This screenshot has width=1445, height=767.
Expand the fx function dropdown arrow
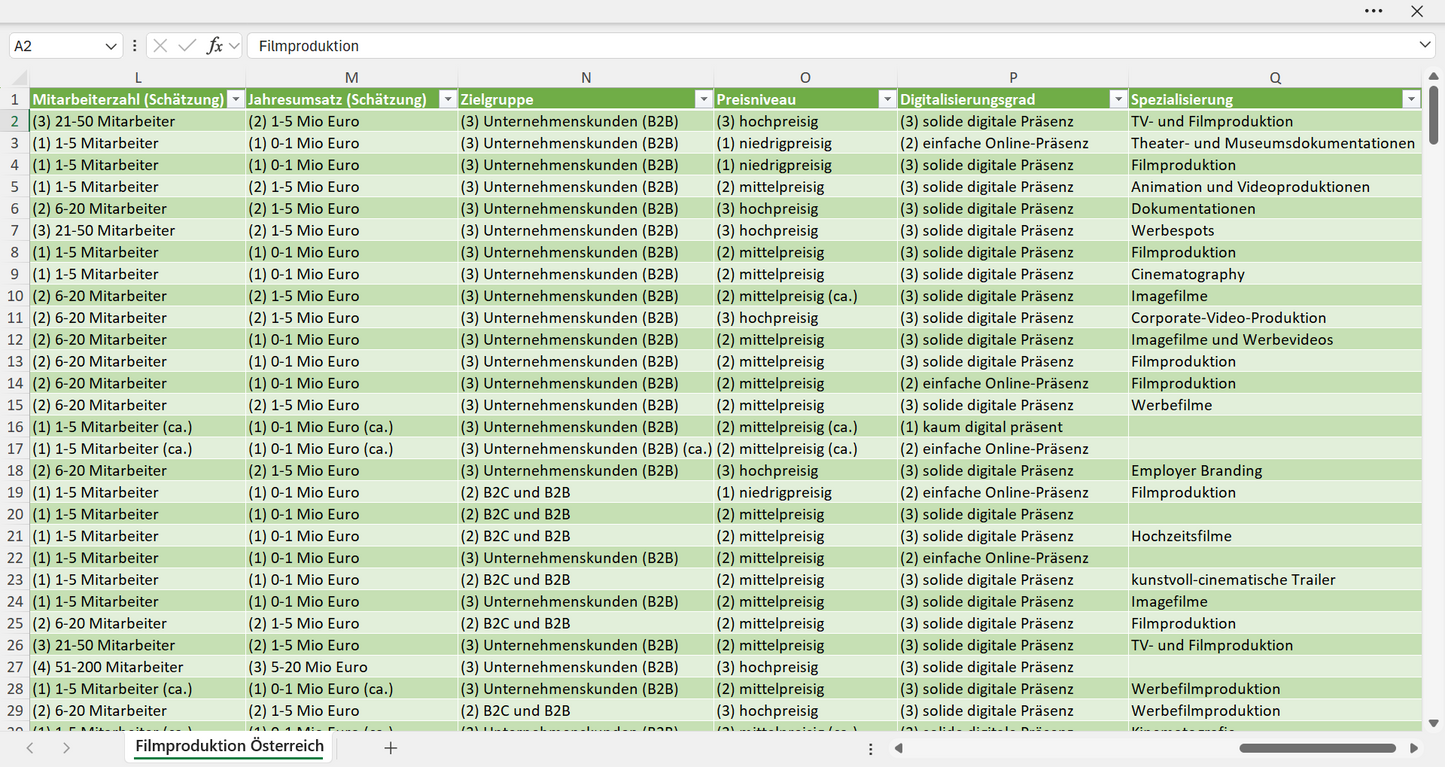point(234,46)
